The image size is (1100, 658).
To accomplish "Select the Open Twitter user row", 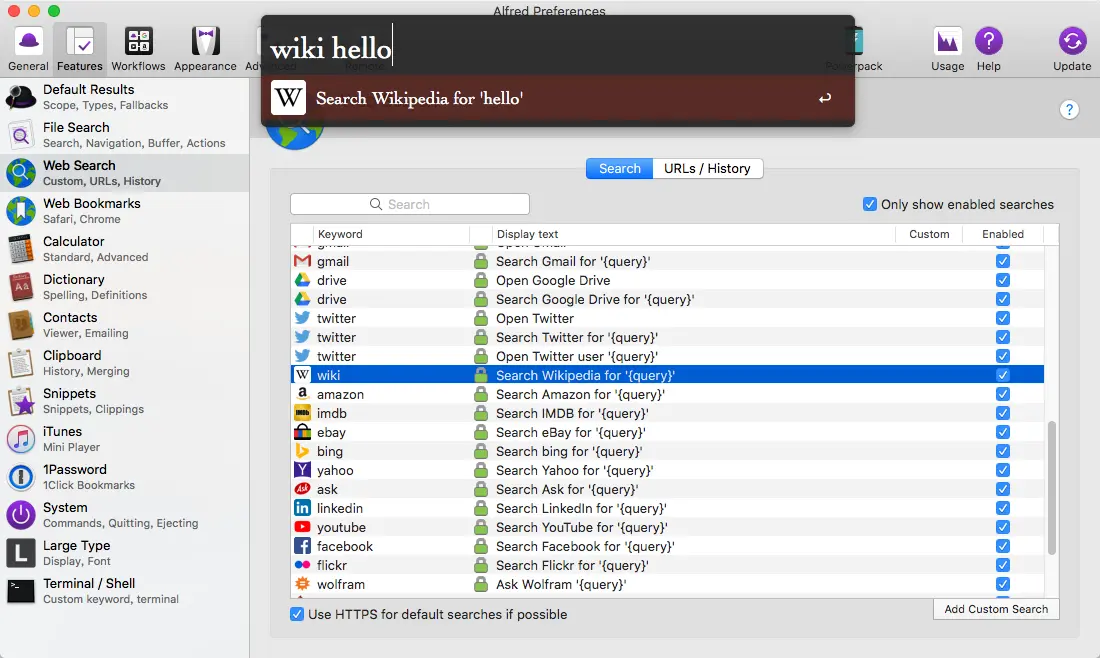I will coord(667,356).
